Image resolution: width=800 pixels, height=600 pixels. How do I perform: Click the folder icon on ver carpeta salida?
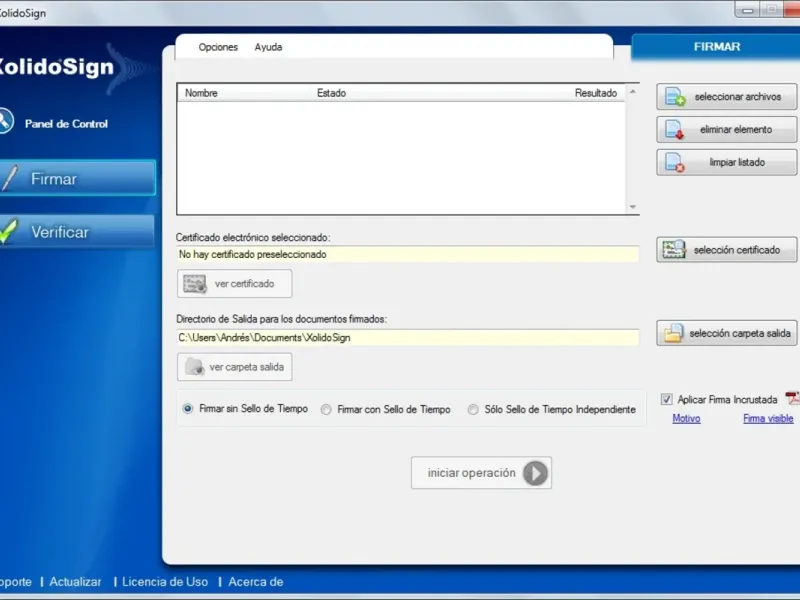194,366
